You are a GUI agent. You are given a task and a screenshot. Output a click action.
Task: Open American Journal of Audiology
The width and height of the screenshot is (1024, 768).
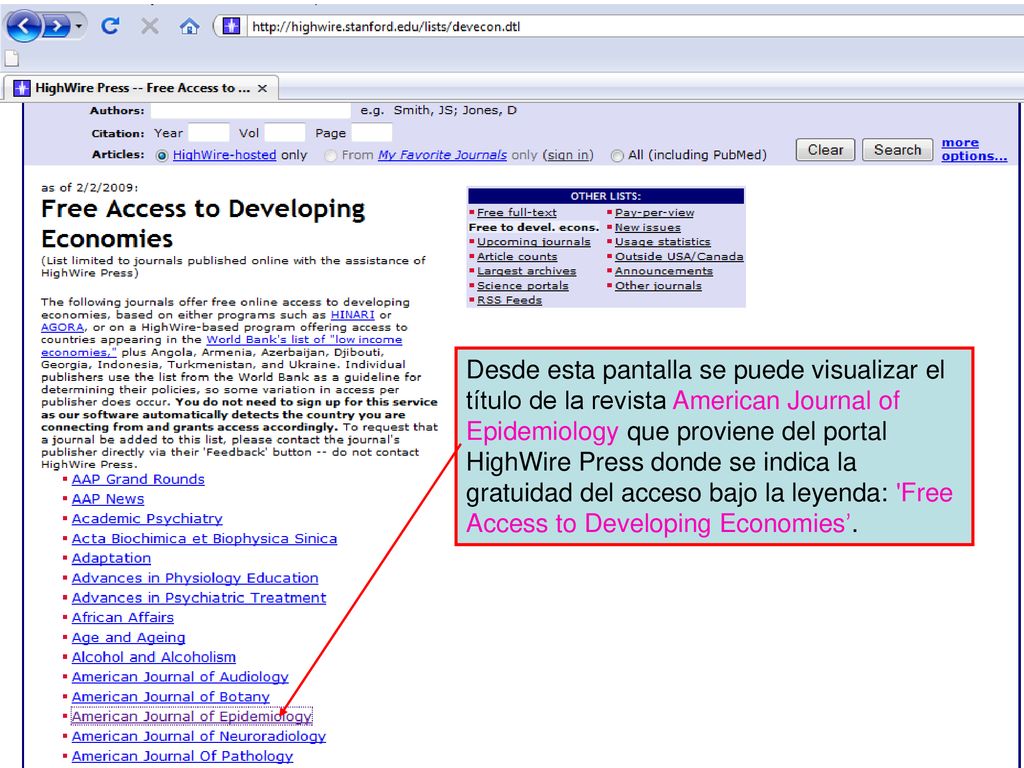point(180,677)
